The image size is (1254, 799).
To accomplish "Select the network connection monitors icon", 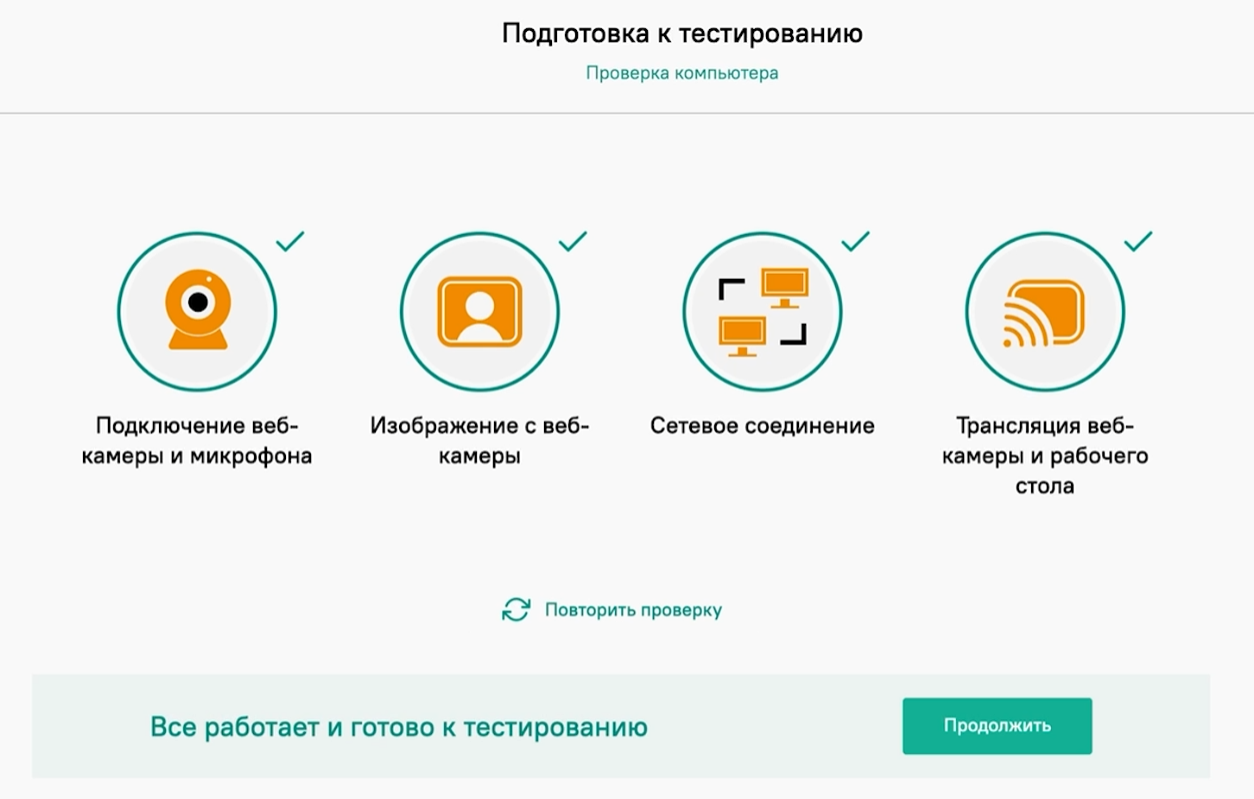I will click(x=763, y=311).
